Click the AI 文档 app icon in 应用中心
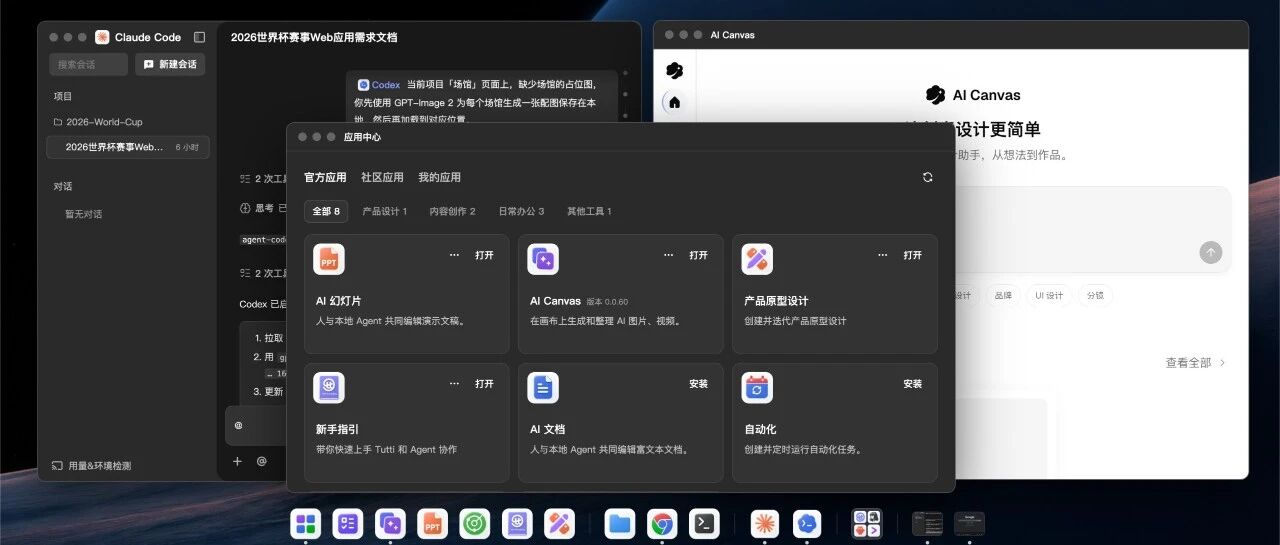The height and width of the screenshot is (545, 1280). pyautogui.click(x=543, y=388)
